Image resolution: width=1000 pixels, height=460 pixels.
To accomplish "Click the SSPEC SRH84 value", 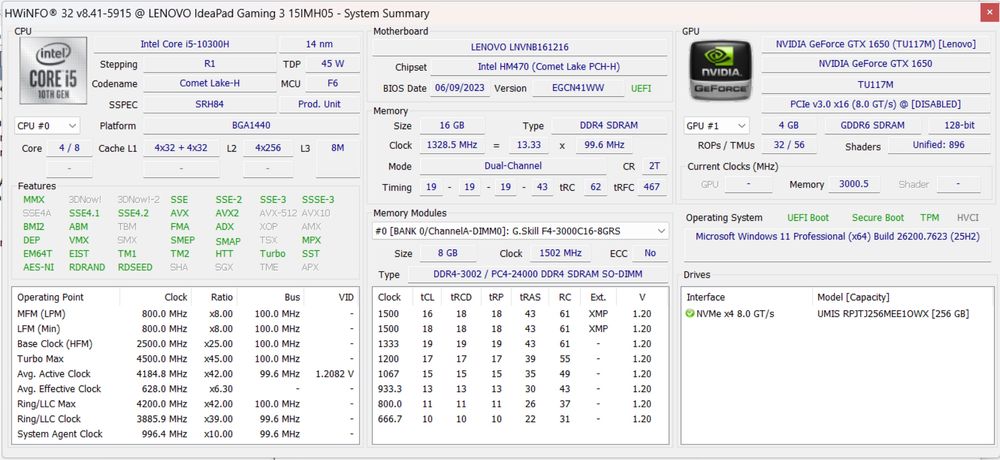I will (x=210, y=104).
